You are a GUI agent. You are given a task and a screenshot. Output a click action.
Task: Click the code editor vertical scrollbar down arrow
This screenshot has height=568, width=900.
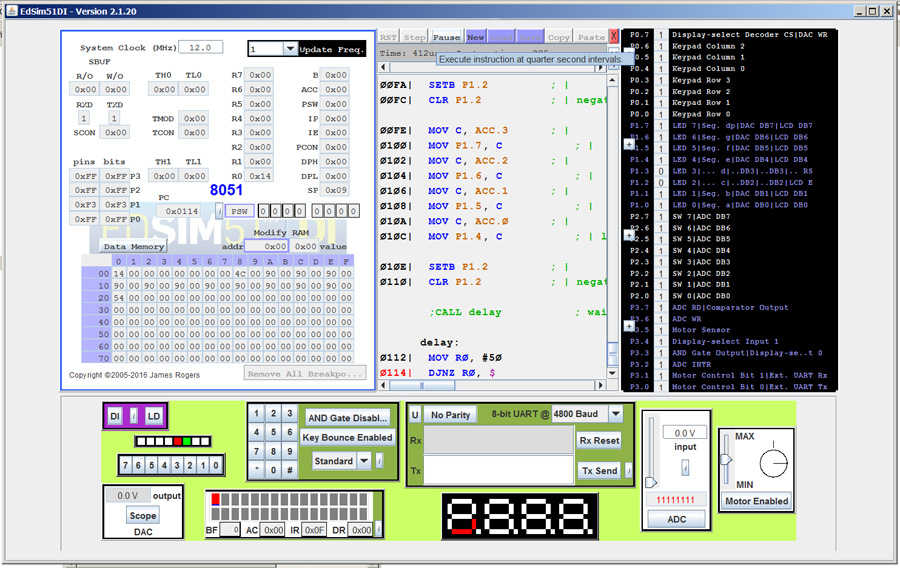(612, 374)
